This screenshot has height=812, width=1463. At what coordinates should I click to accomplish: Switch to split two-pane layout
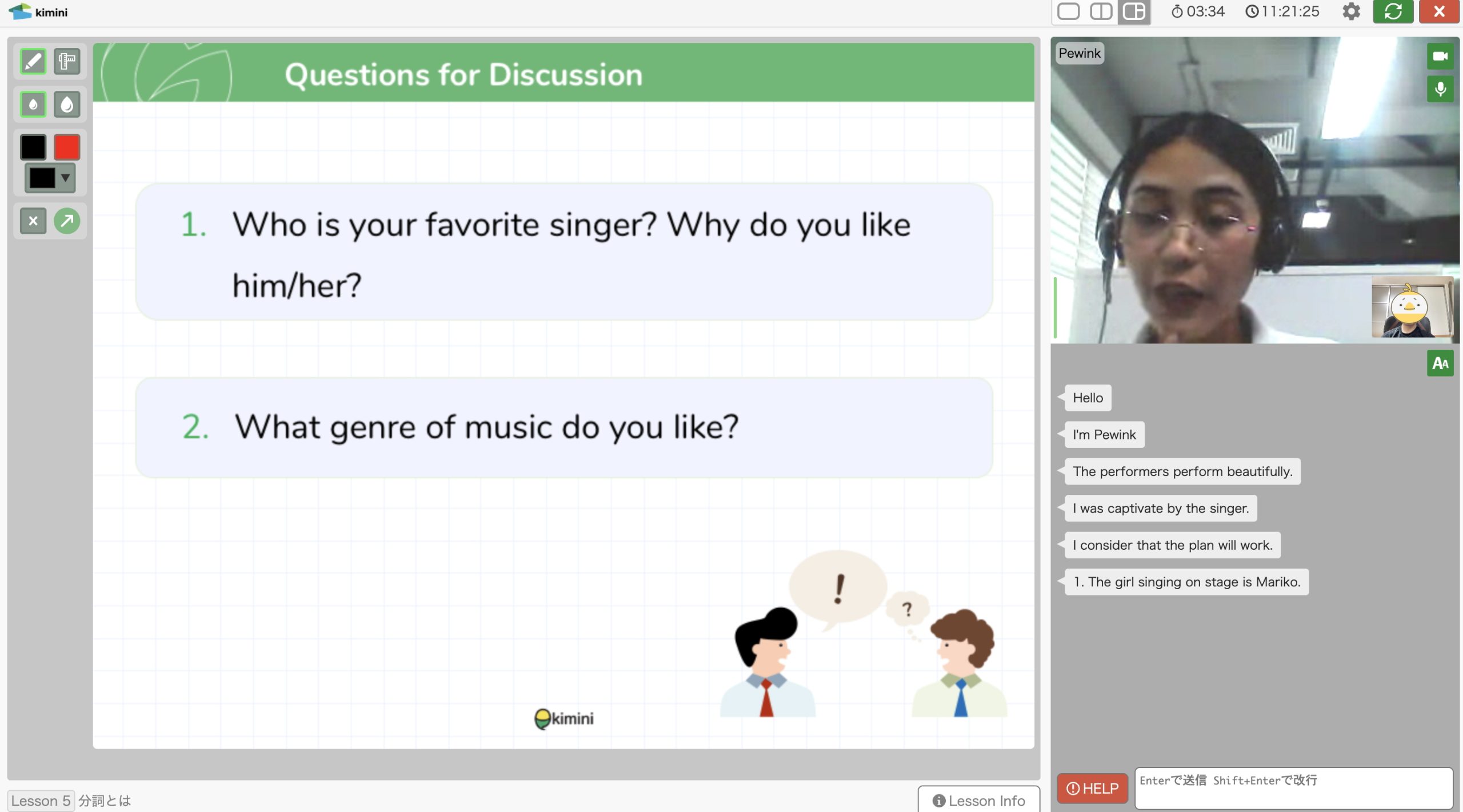pyautogui.click(x=1101, y=11)
